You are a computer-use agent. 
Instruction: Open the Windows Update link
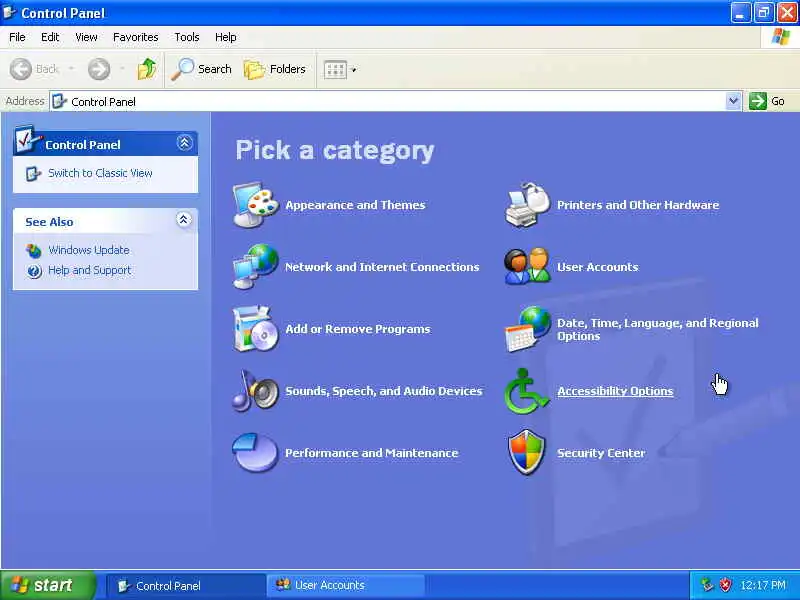89,250
